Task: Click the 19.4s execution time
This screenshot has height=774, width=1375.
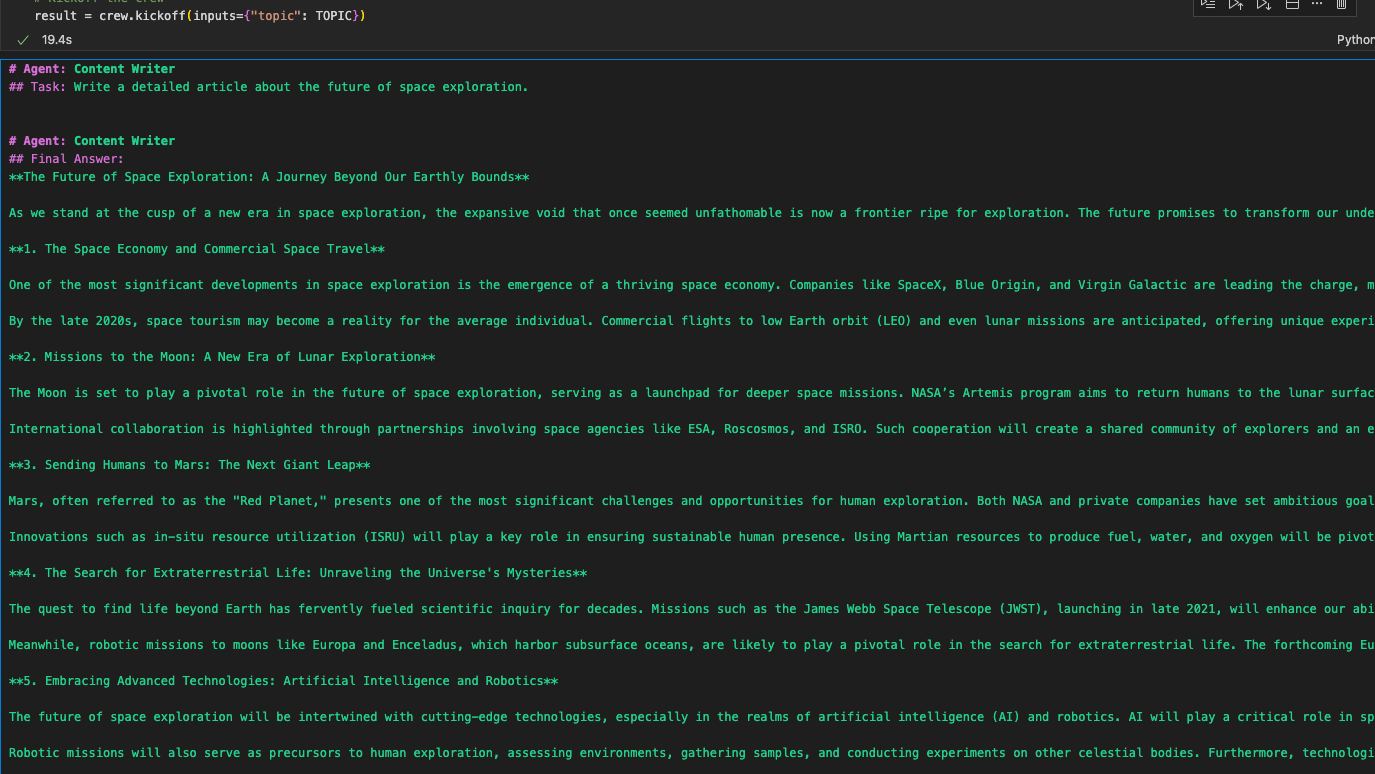Action: [x=57, y=40]
